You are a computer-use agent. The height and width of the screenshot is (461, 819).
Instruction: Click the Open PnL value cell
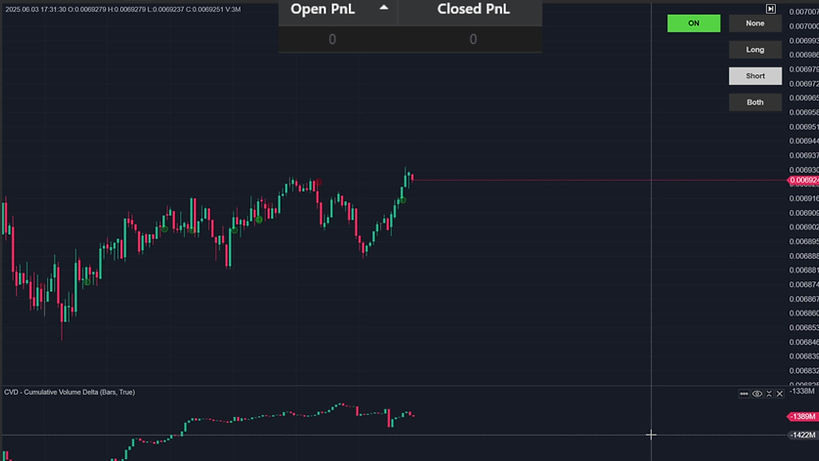(332, 40)
